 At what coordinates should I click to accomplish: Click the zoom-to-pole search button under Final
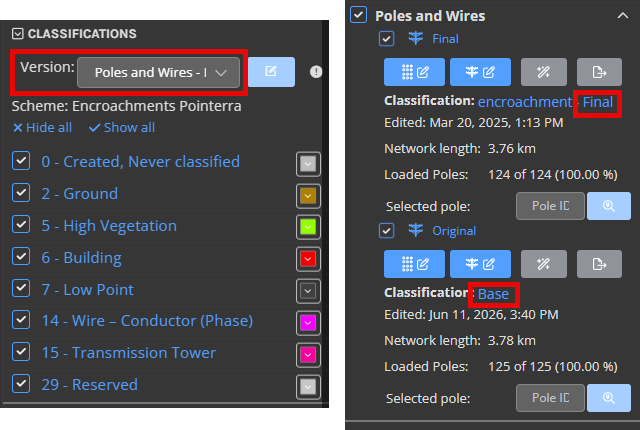(x=609, y=206)
